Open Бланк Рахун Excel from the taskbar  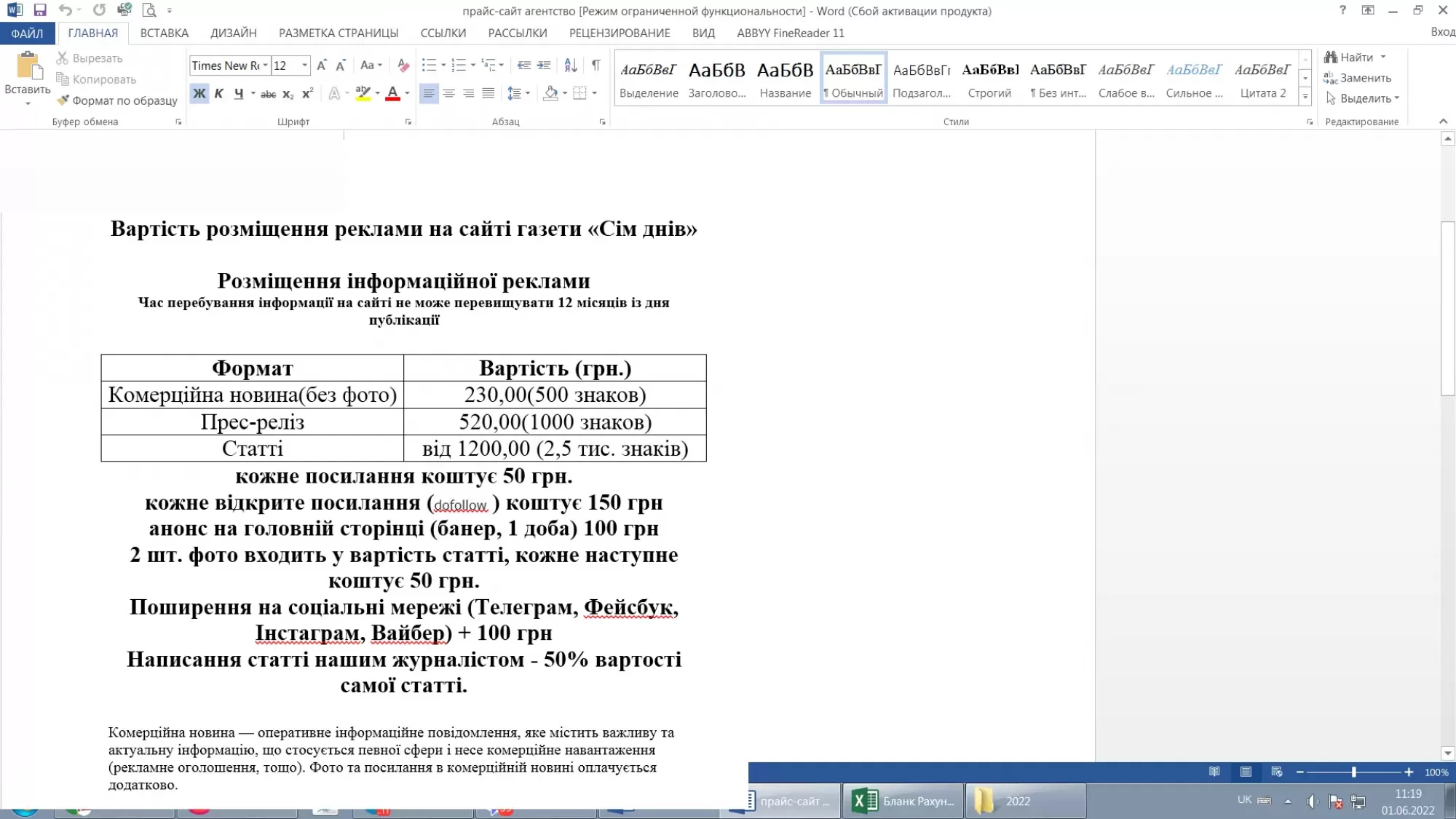point(903,801)
